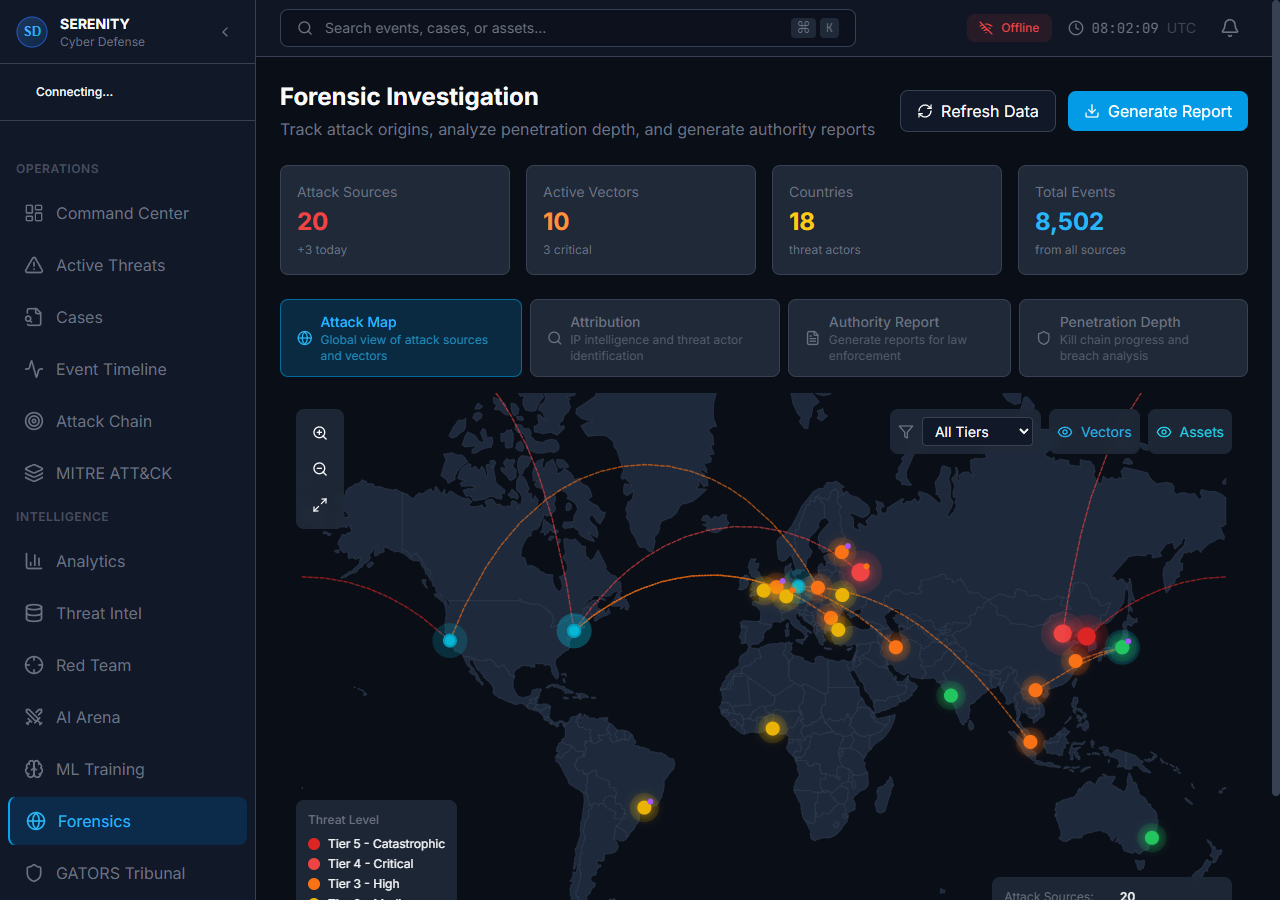Generate a forensic report
Image resolution: width=1280 pixels, height=900 pixels.
[x=1157, y=111]
